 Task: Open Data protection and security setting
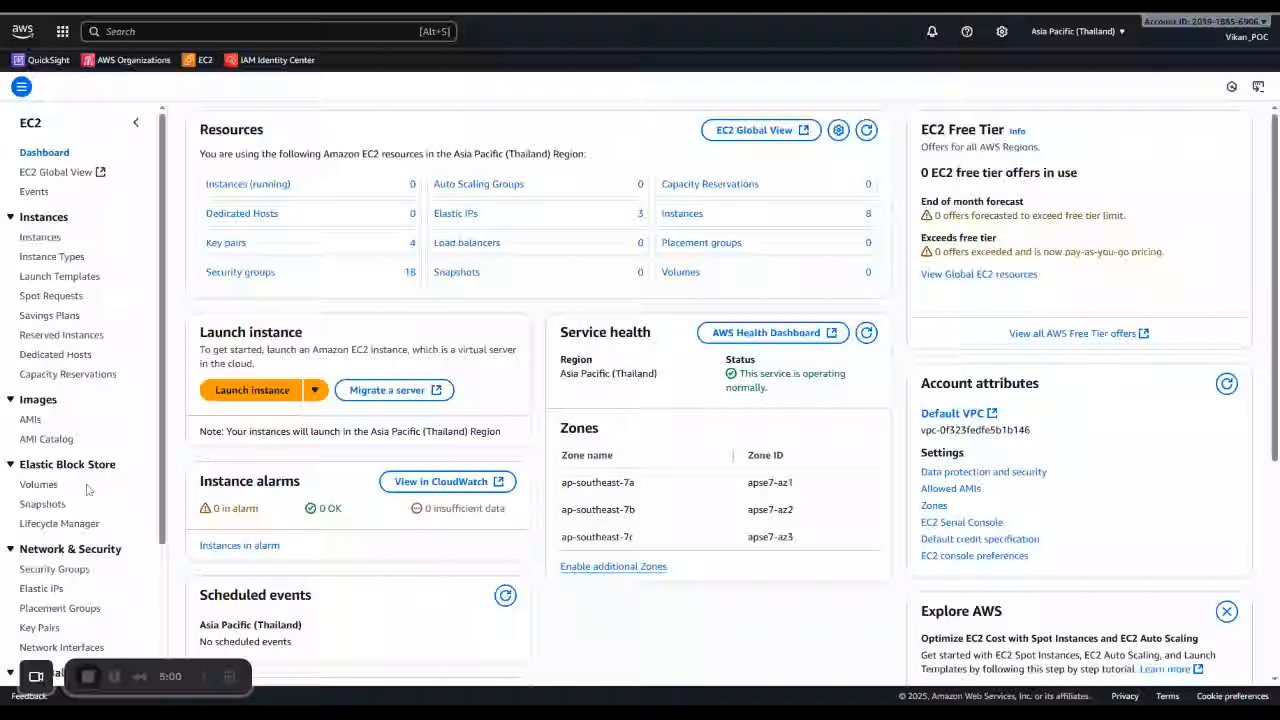click(984, 472)
